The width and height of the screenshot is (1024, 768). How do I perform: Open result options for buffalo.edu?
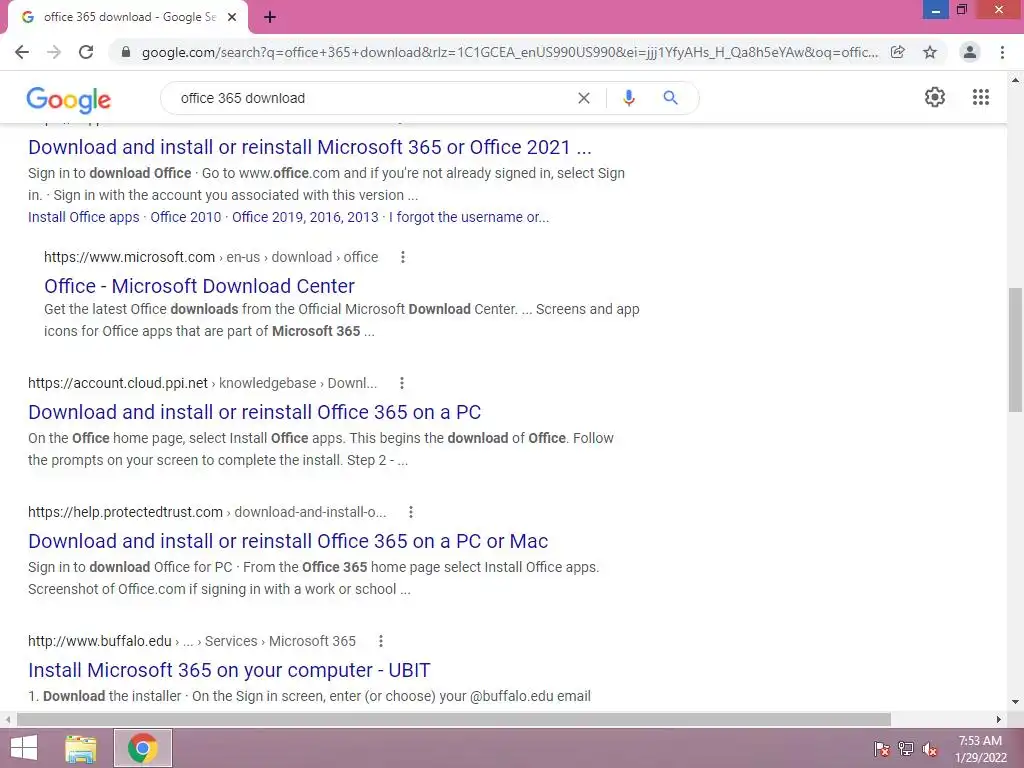tap(381, 641)
